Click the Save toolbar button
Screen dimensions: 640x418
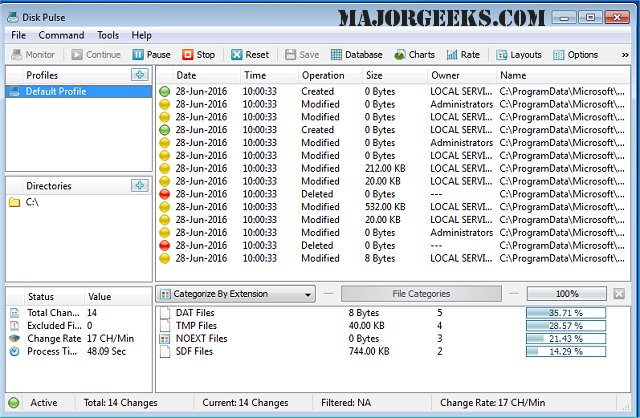pos(302,55)
